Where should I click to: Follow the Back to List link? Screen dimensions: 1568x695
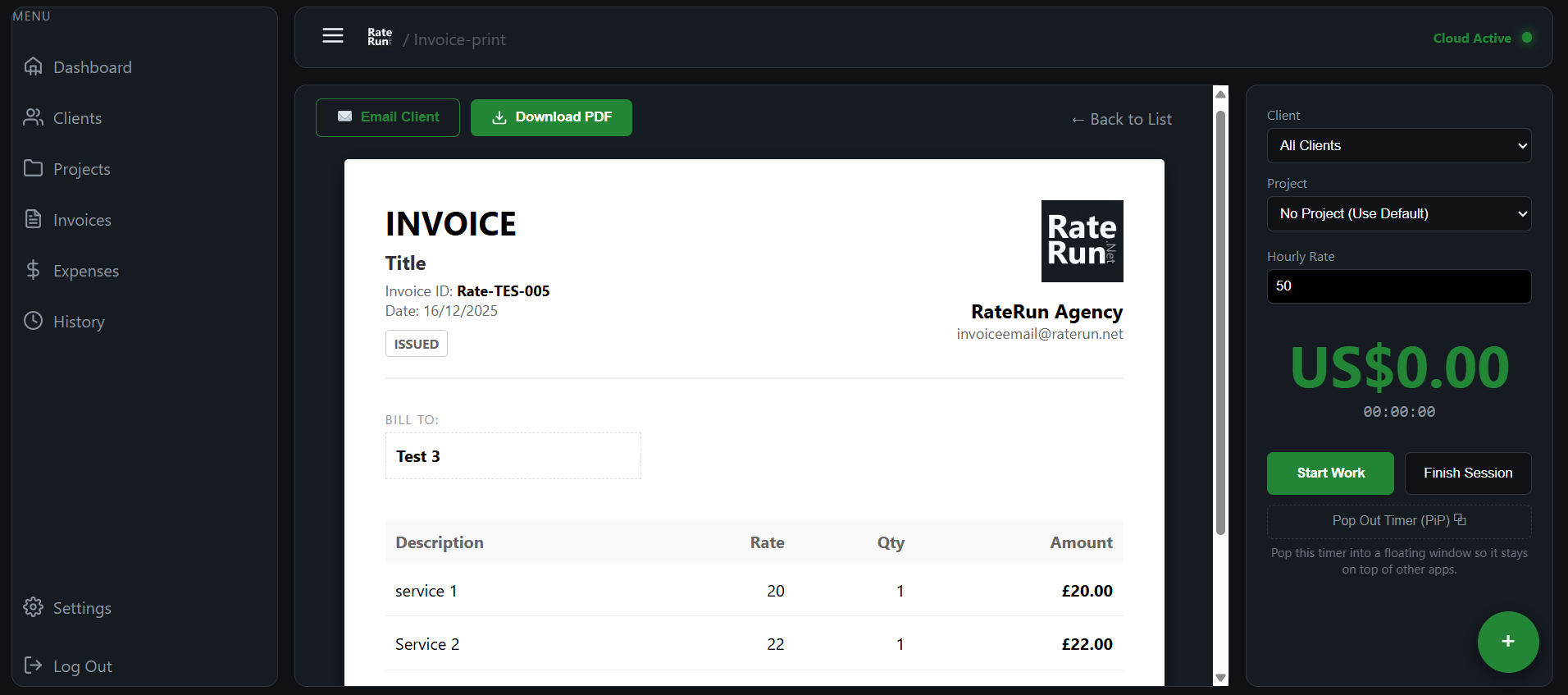1122,120
